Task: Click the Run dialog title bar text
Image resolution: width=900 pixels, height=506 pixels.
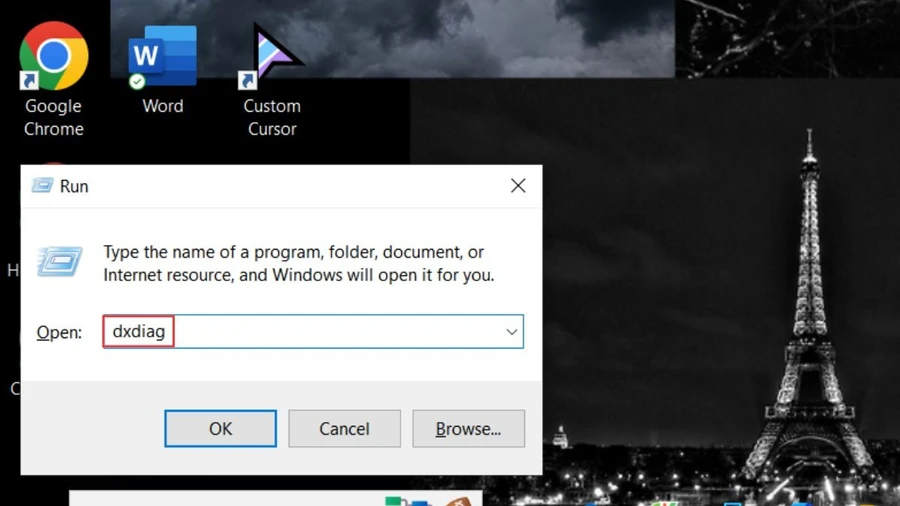Action: pyautogui.click(x=74, y=186)
